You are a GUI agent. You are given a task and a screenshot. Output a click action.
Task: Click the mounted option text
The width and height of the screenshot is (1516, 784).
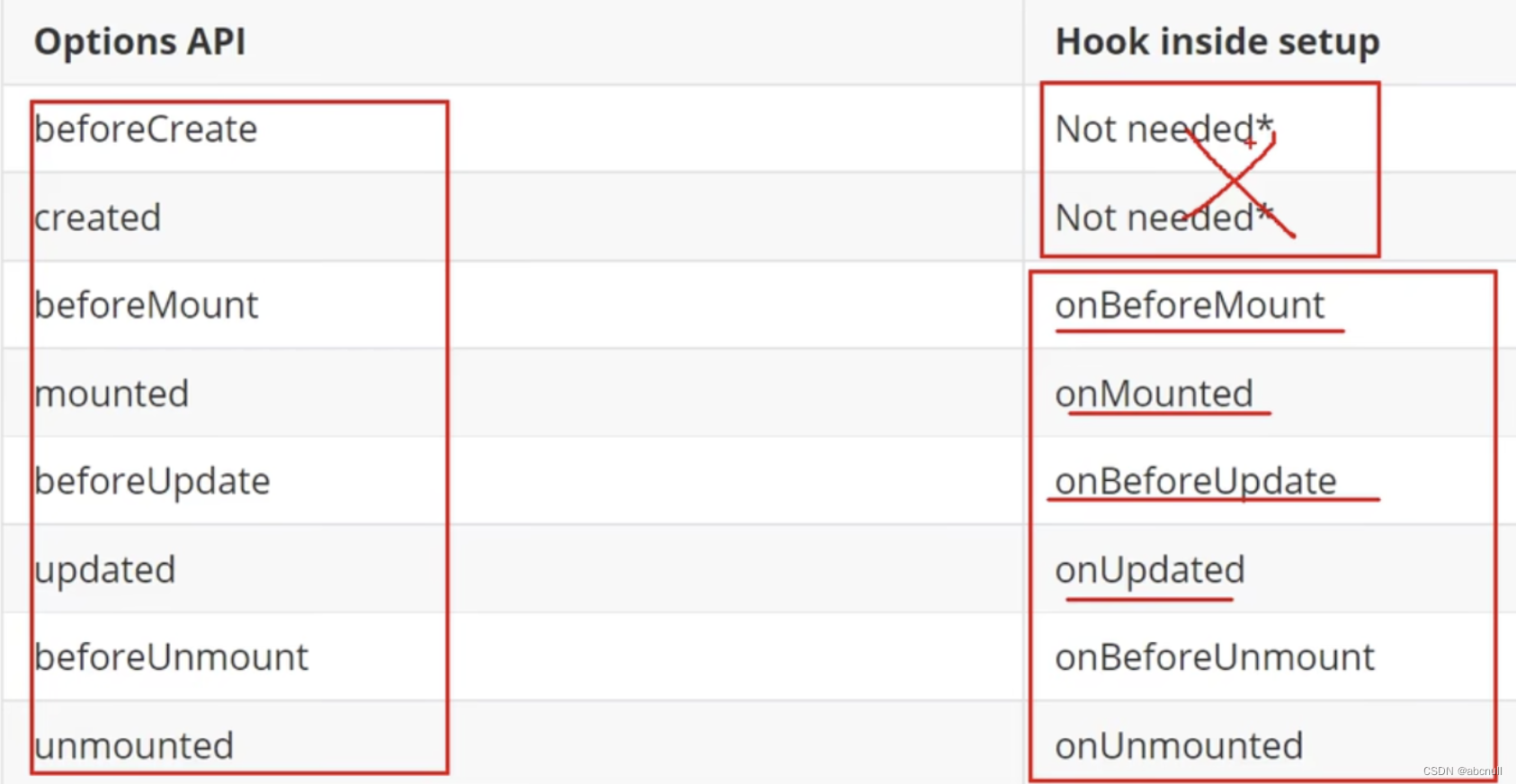111,394
